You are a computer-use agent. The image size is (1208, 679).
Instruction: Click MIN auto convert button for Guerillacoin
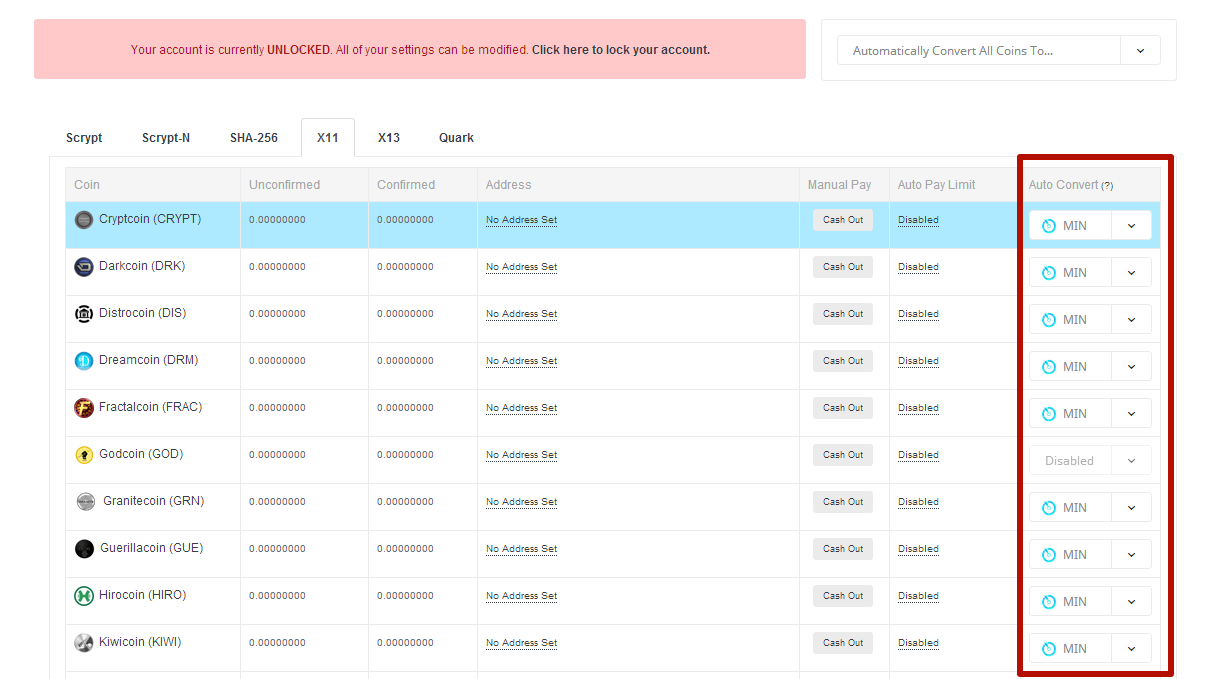coord(1070,554)
